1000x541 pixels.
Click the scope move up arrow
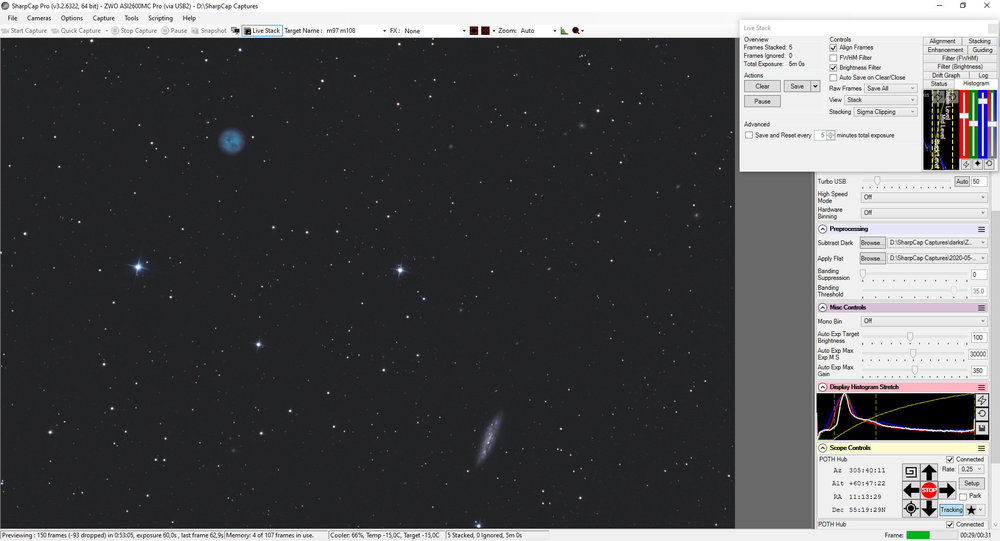[929, 472]
